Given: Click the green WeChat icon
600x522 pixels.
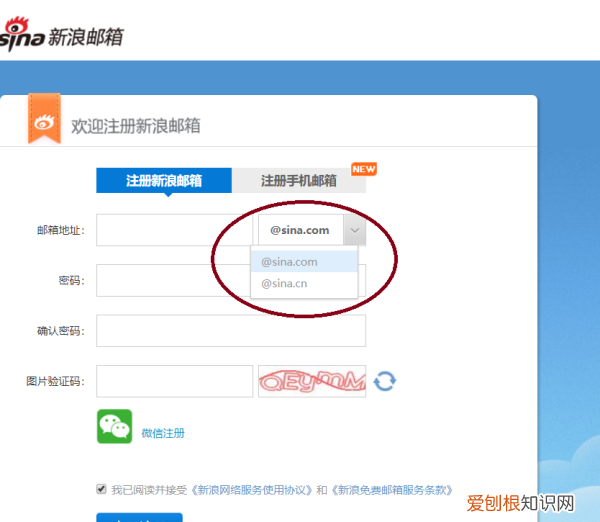Looking at the screenshot, I should coord(114,426).
